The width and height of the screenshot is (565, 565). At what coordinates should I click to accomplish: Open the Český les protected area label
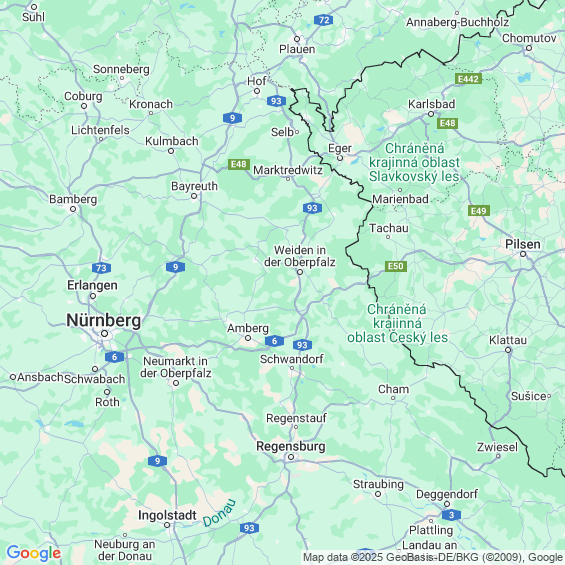[397, 324]
